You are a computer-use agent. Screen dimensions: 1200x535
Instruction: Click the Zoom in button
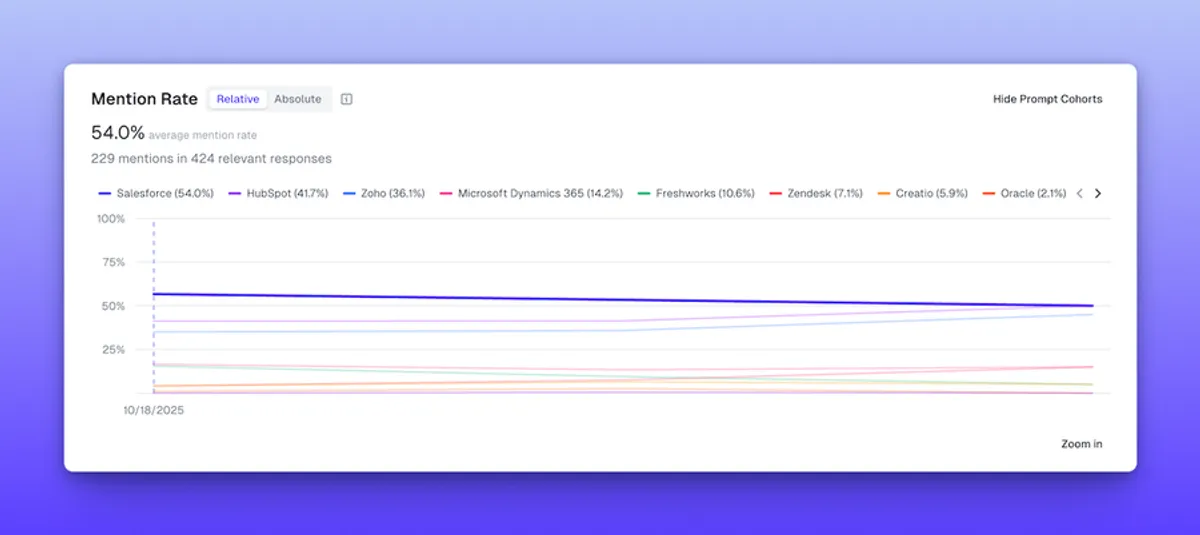coord(1081,444)
